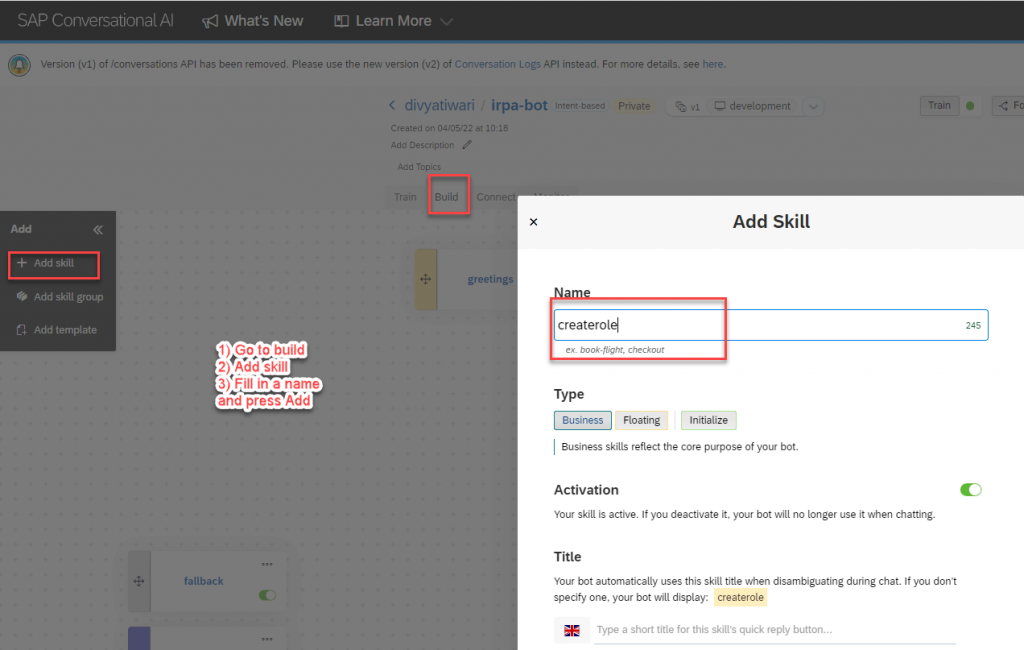Switch to the Train tab
This screenshot has width=1024, height=650.
tap(405, 197)
